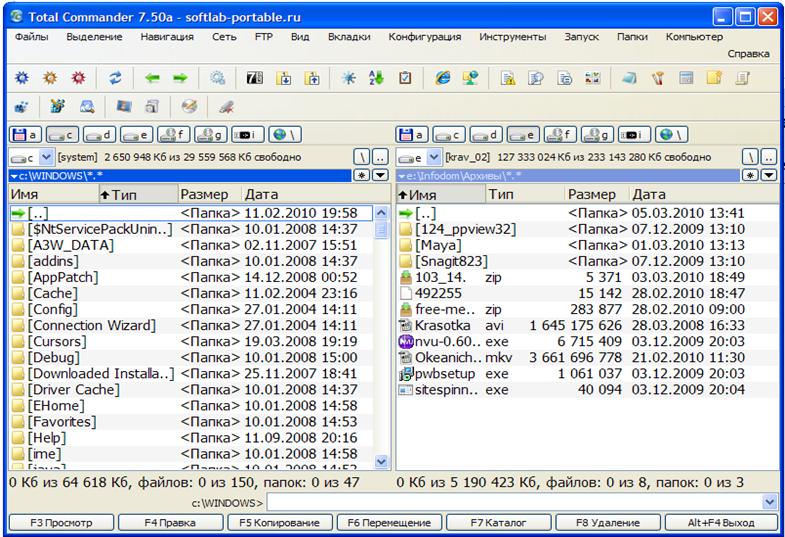Click the orange gear toolbar icon

coord(50,78)
